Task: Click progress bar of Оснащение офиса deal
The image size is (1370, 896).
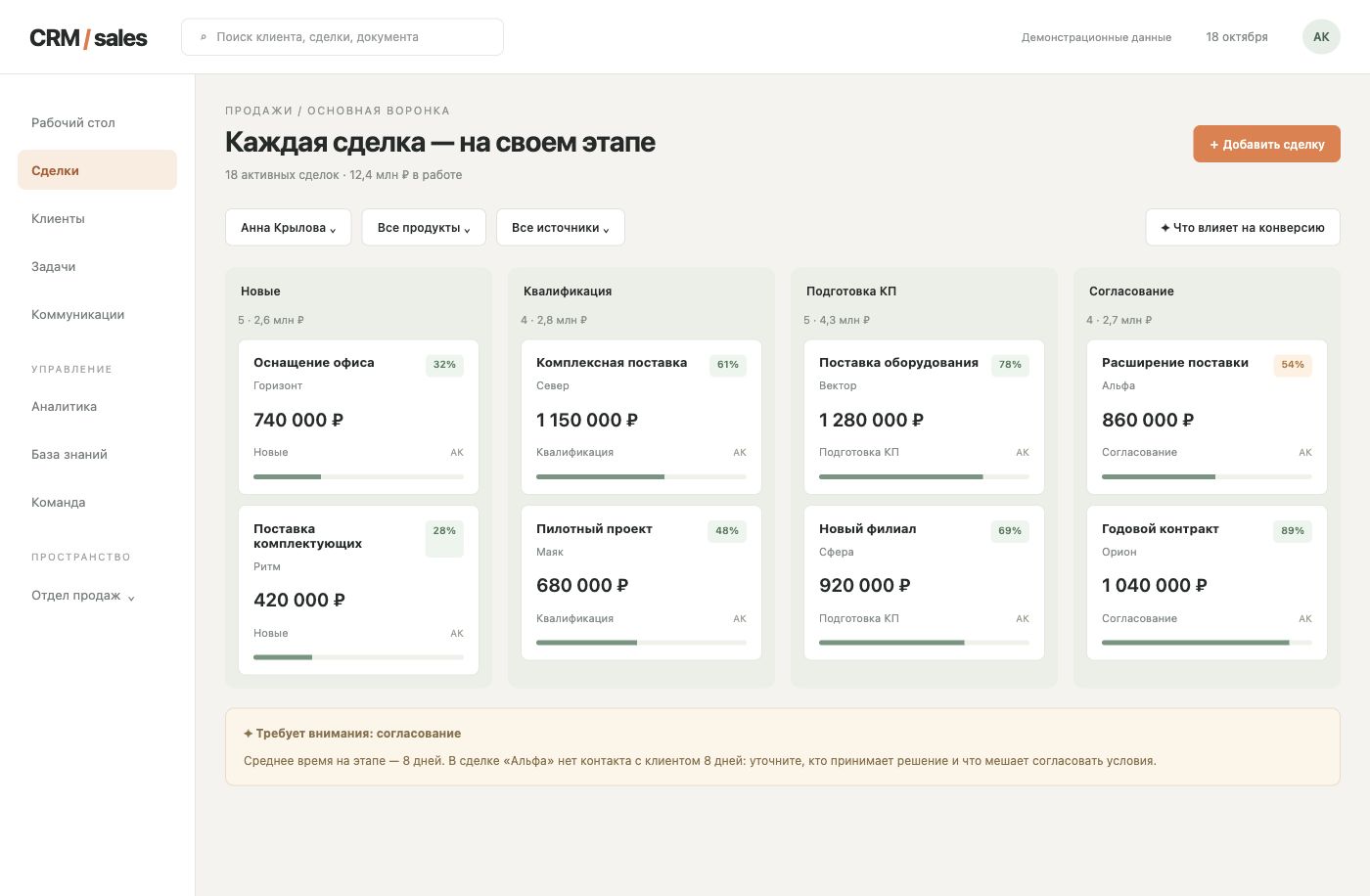Action: point(358,476)
